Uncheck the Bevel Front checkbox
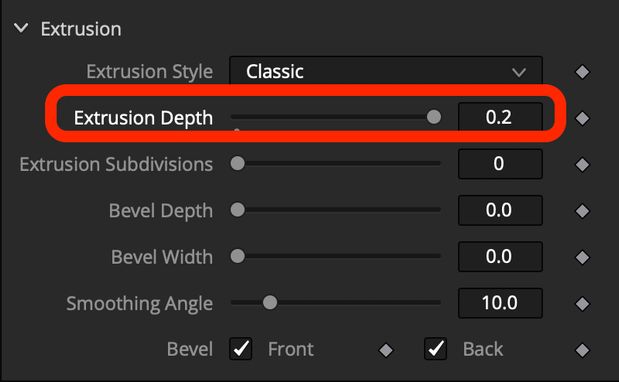 pyautogui.click(x=240, y=349)
